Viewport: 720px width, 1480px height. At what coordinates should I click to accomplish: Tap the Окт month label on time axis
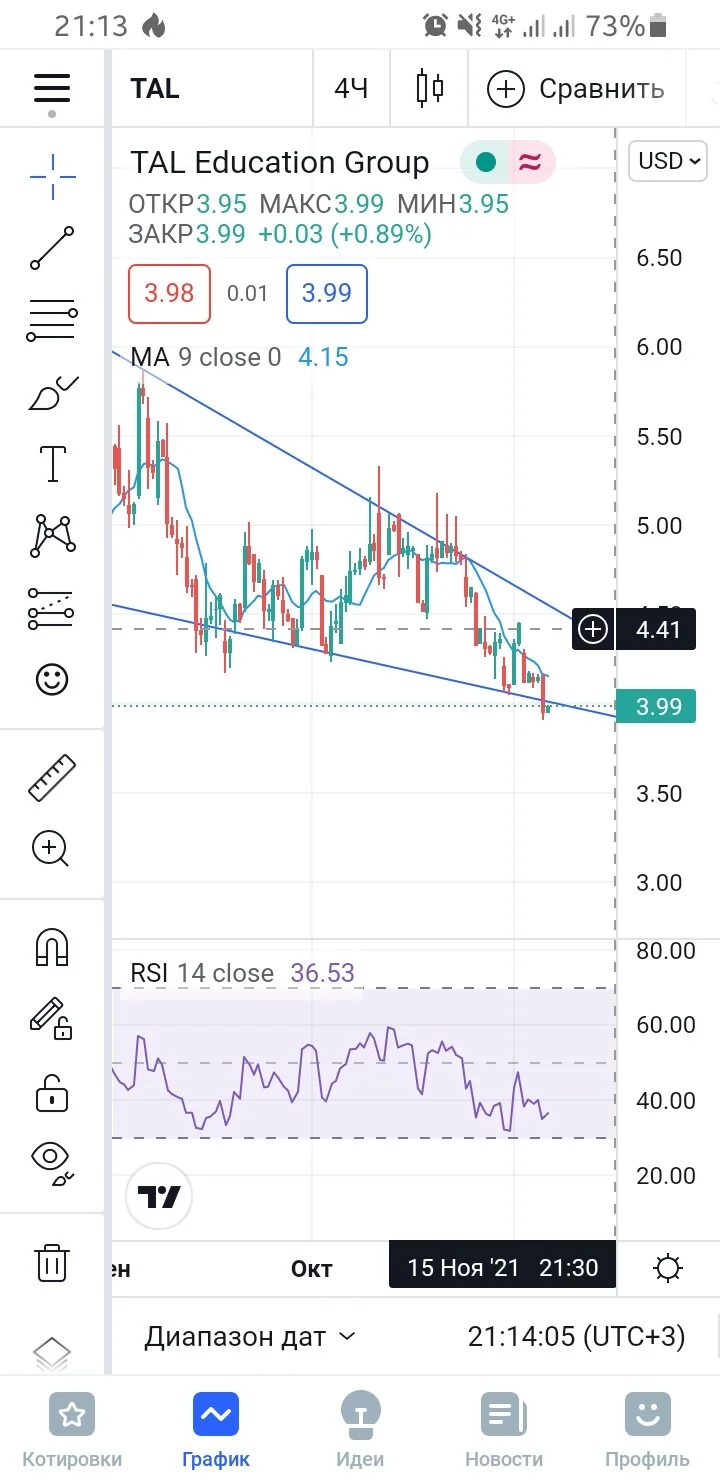pyautogui.click(x=311, y=1269)
